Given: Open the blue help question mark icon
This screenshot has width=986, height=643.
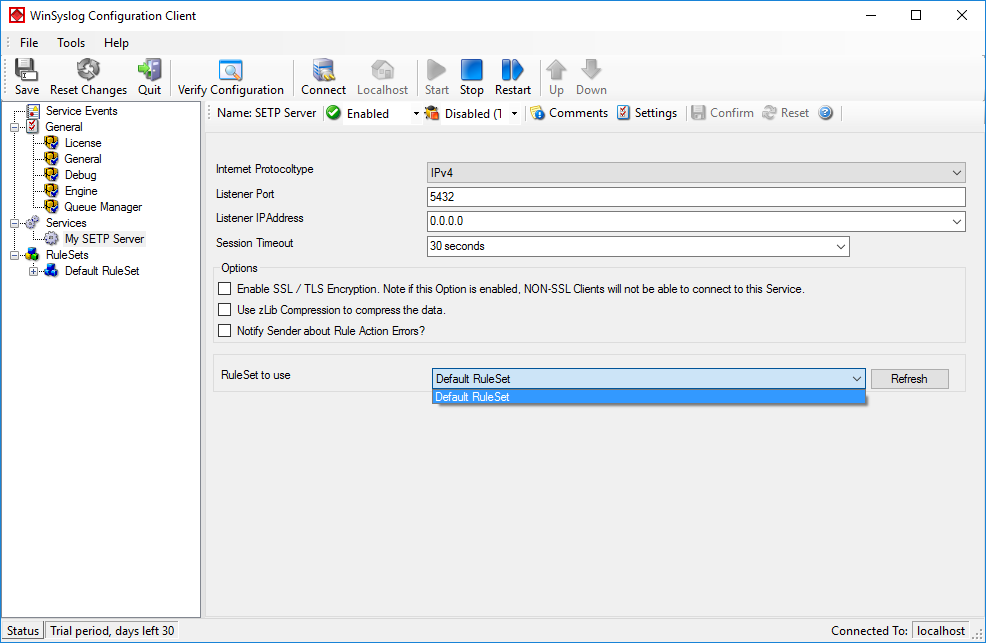Looking at the screenshot, I should (826, 113).
